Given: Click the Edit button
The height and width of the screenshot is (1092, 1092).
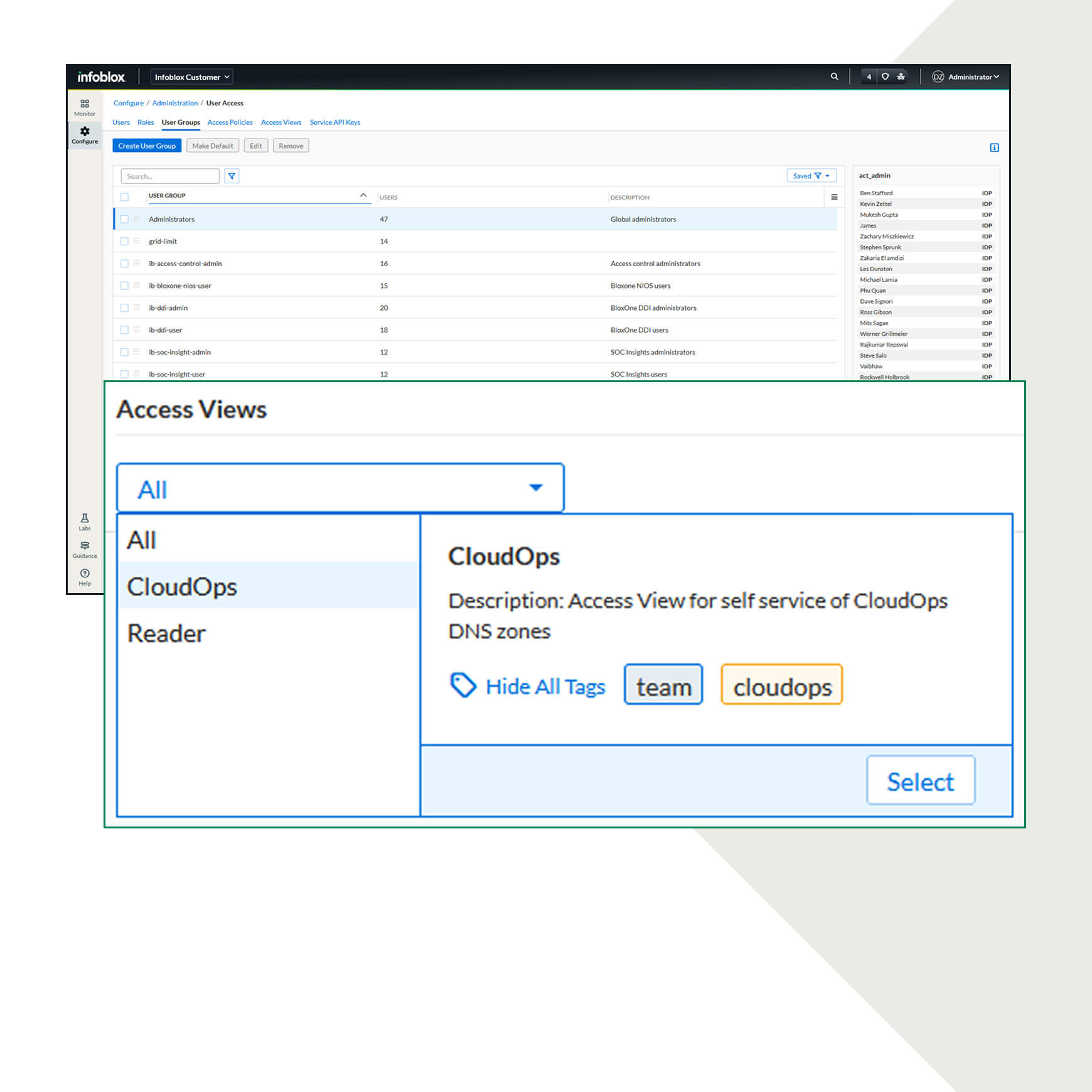Looking at the screenshot, I should click(x=256, y=146).
